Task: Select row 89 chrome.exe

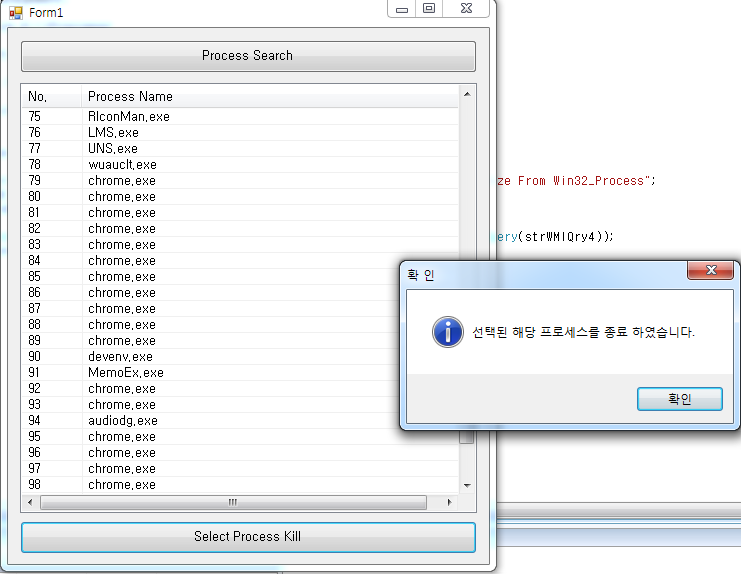Action: click(x=211, y=341)
